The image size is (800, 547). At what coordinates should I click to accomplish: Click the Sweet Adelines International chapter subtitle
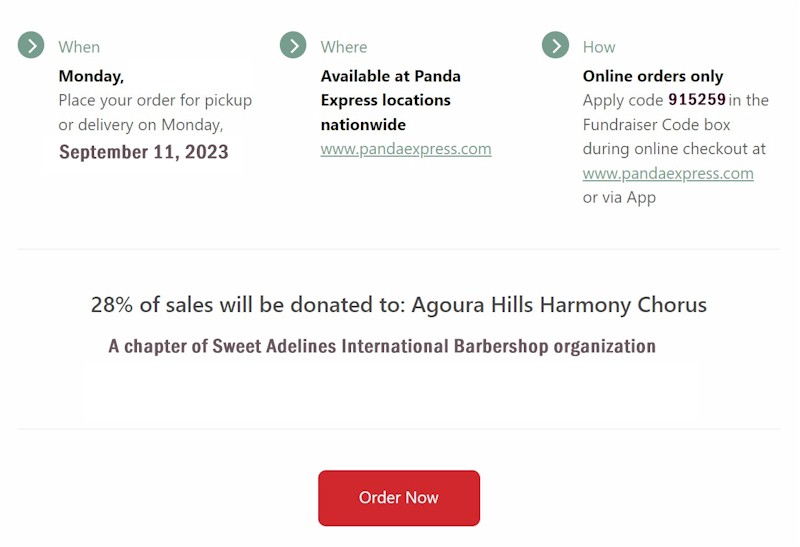click(x=382, y=346)
